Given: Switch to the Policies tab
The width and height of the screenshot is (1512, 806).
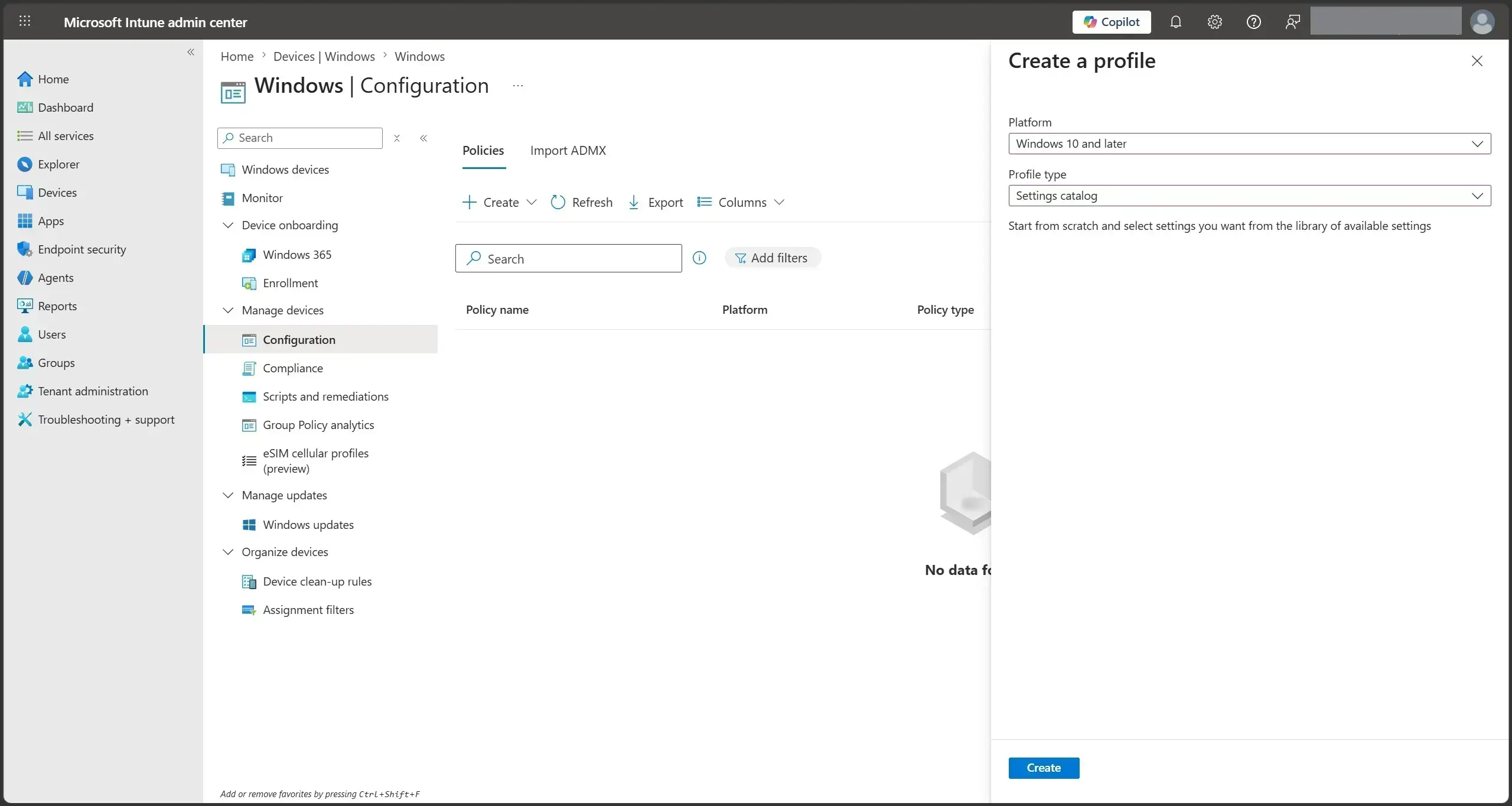Looking at the screenshot, I should coord(483,151).
